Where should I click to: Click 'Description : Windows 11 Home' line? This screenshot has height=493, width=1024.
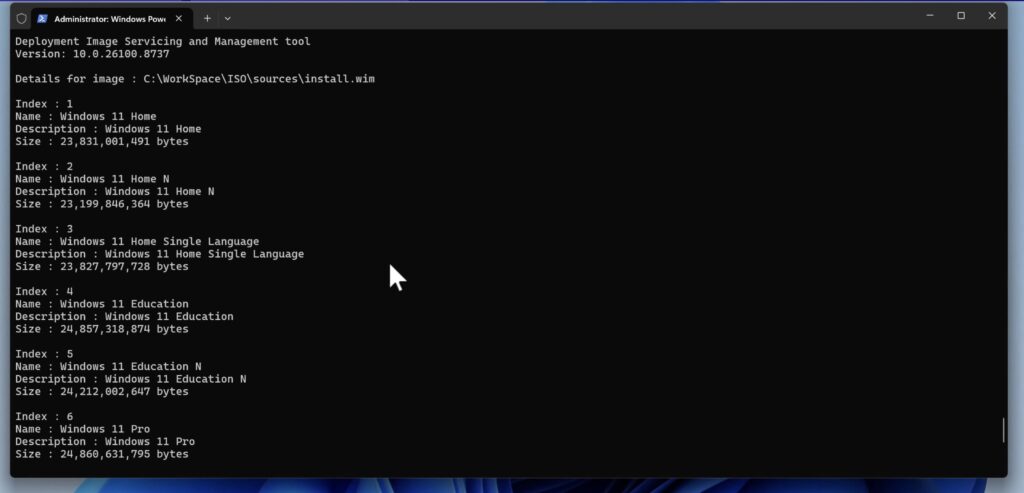[x=108, y=129]
